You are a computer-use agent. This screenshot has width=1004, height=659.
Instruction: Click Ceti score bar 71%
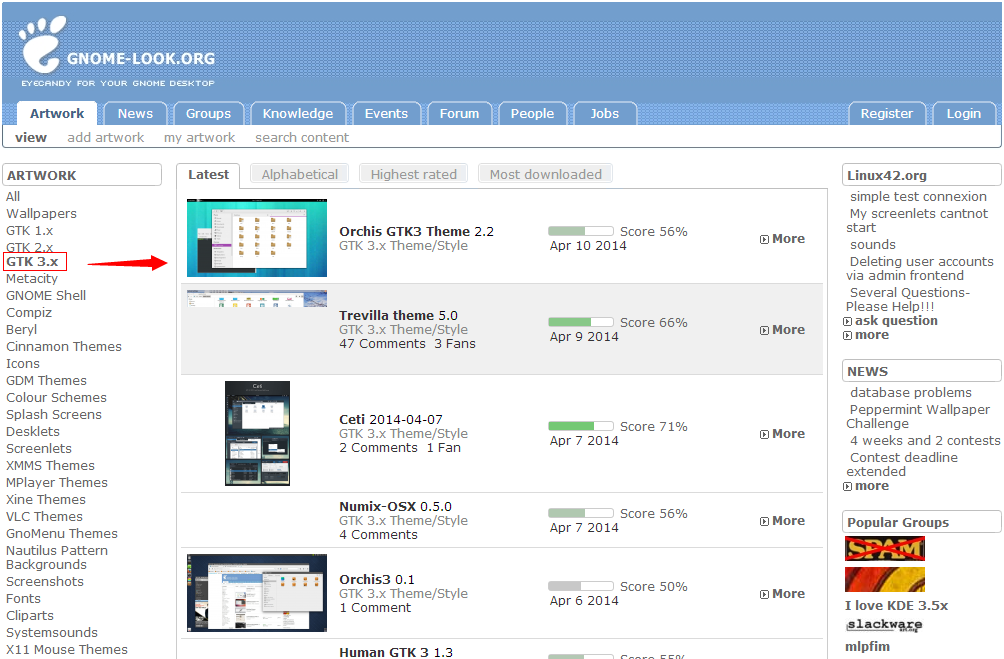pos(581,426)
